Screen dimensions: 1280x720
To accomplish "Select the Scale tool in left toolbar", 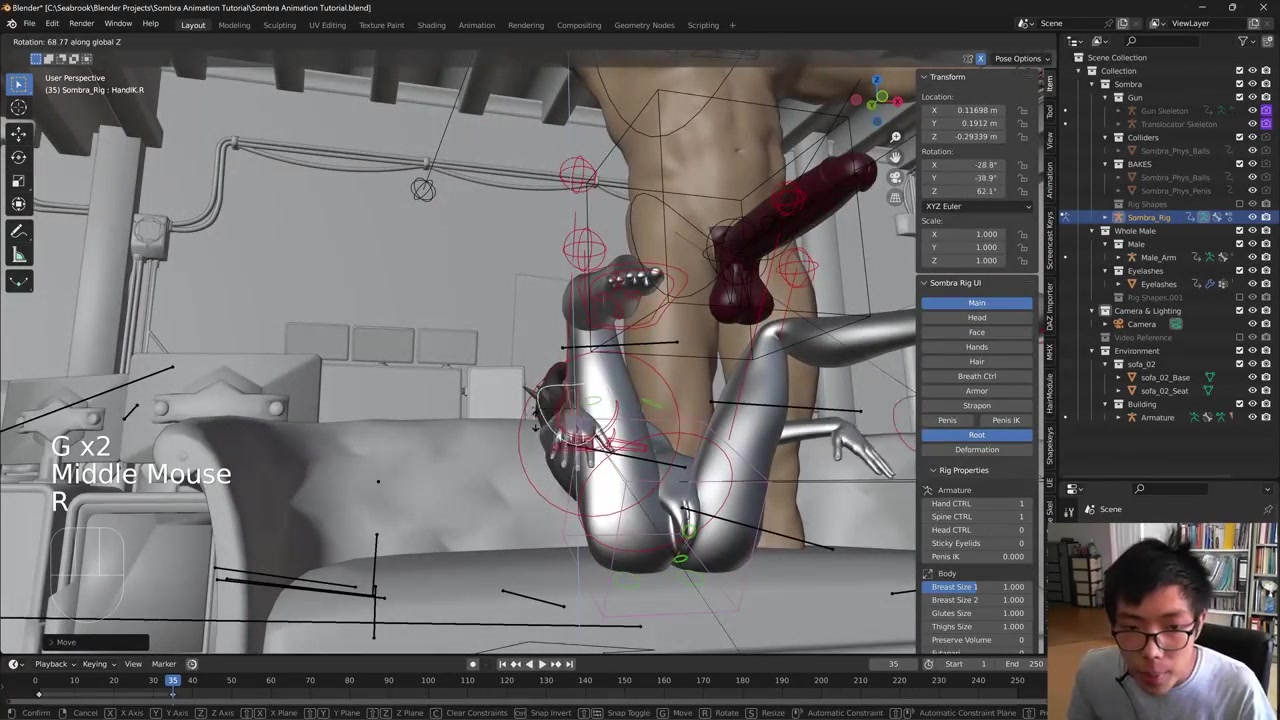I will [18, 181].
